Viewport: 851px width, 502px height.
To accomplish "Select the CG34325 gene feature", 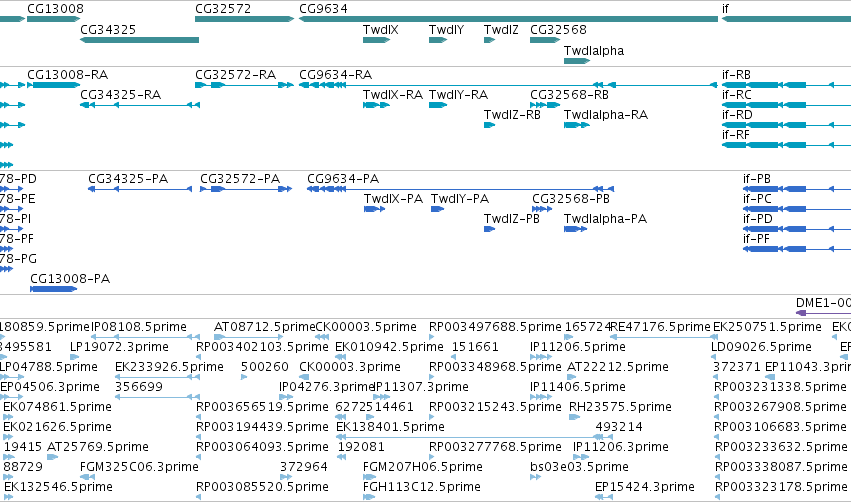I will click(139, 40).
